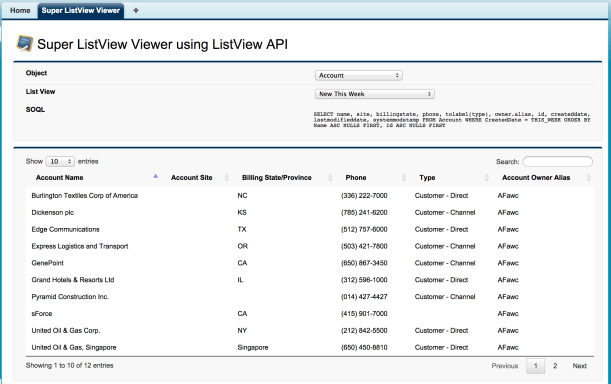This screenshot has height=384, width=611.
Task: Click the AFawc alias in the sForce row
Action: tap(508, 313)
